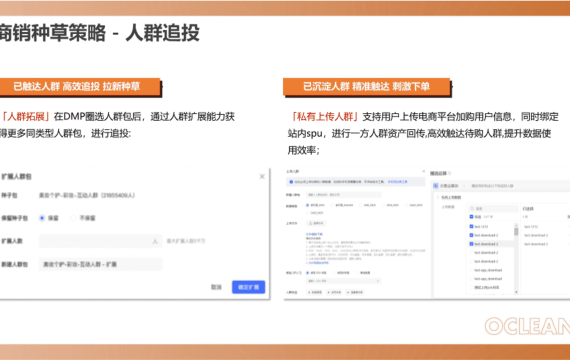This screenshot has height=360, width=570.
Task: Toggle the test-1212 checkbox in the list
Action: [x=471, y=226]
